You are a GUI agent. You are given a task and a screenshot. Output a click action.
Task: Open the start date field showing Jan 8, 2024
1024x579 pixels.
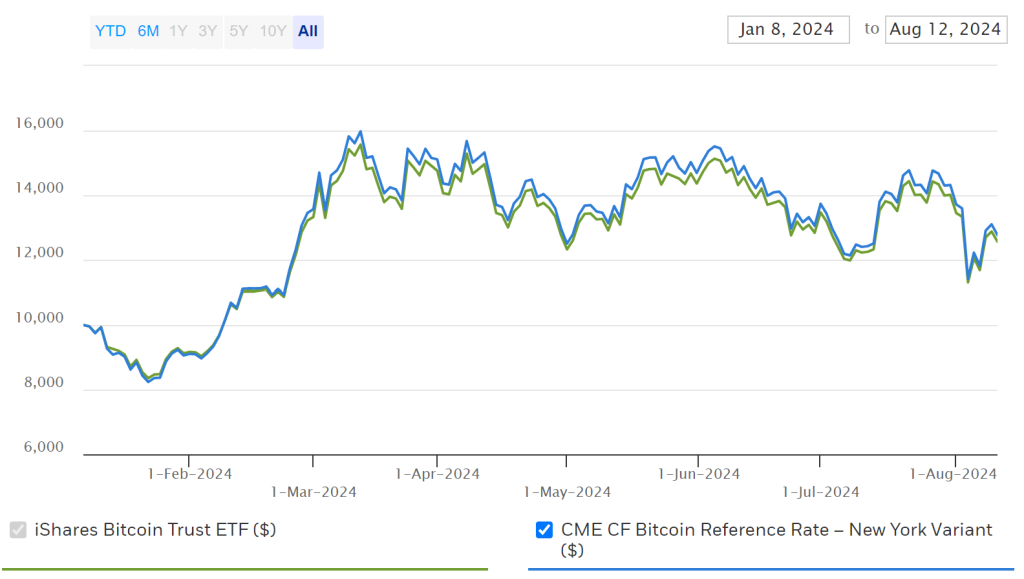[x=788, y=29]
